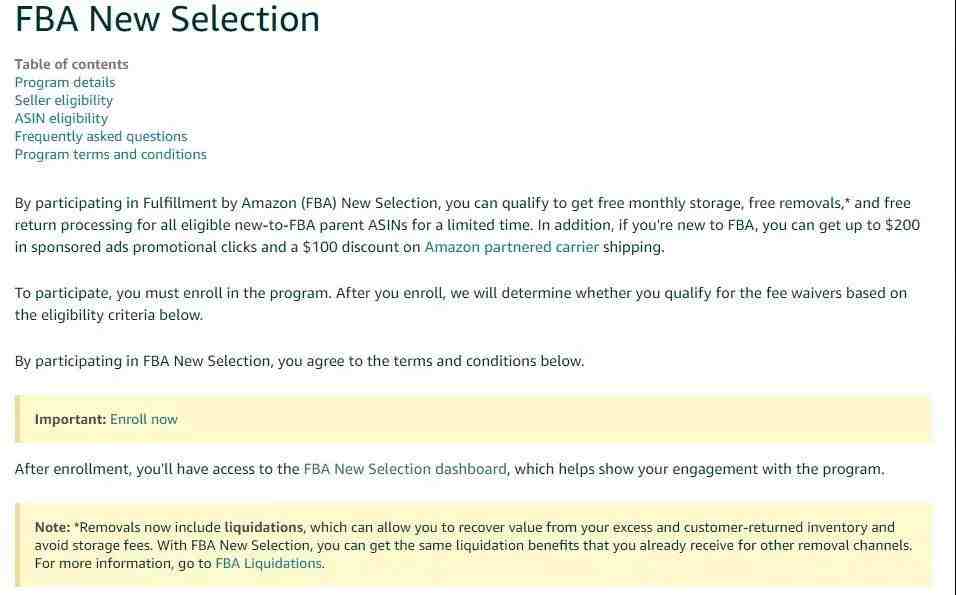
Task: Click the bold Important label
Action: (70, 419)
